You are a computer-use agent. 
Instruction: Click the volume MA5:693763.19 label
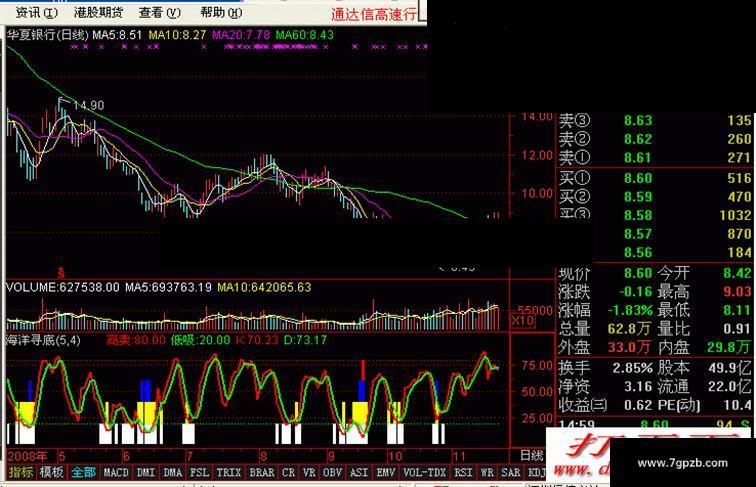[168, 287]
